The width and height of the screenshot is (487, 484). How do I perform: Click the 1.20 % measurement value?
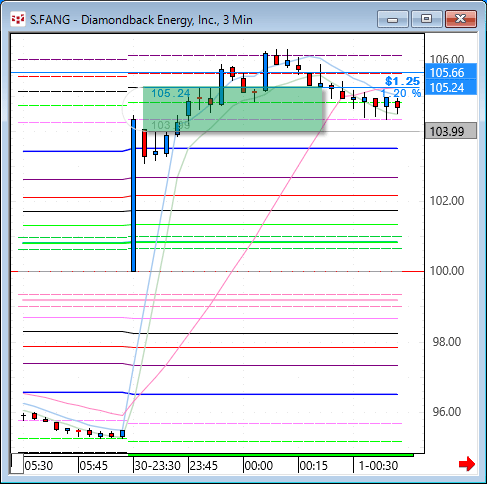(401, 93)
